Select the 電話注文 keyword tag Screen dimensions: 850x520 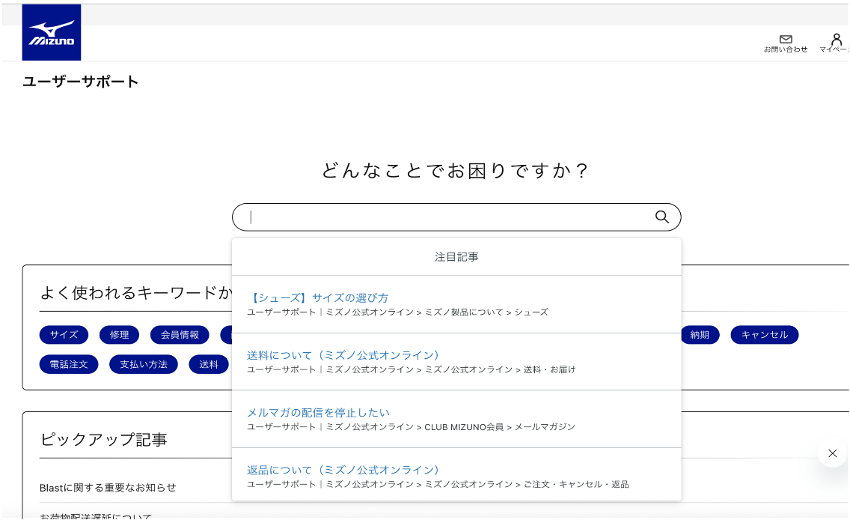click(x=69, y=364)
